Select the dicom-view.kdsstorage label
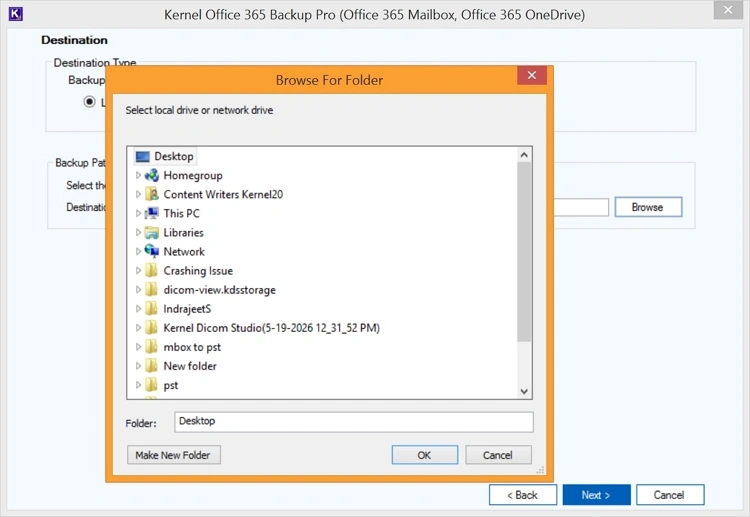Image resolution: width=750 pixels, height=517 pixels. 220,290
